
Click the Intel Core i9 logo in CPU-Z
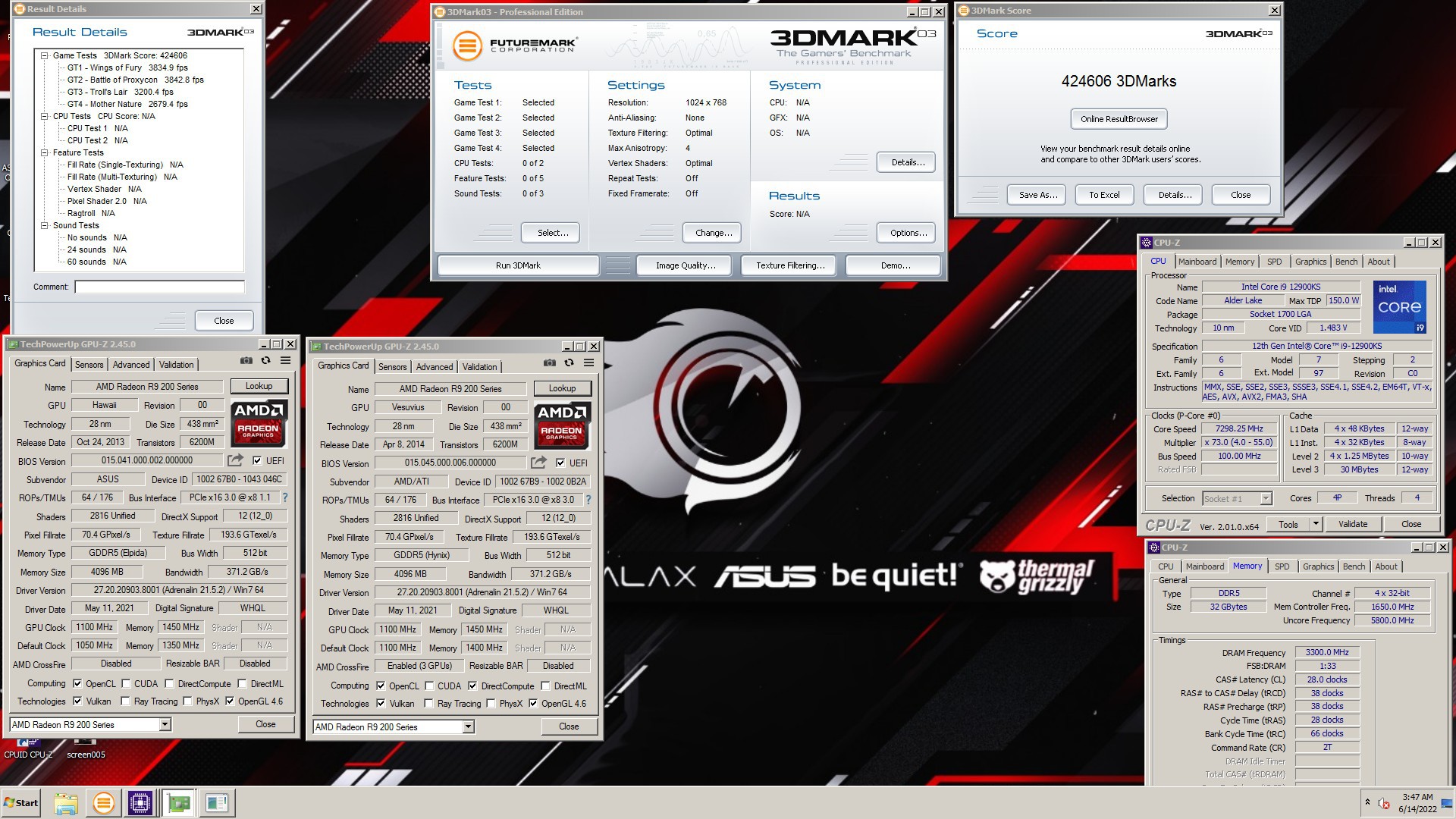coord(1400,307)
